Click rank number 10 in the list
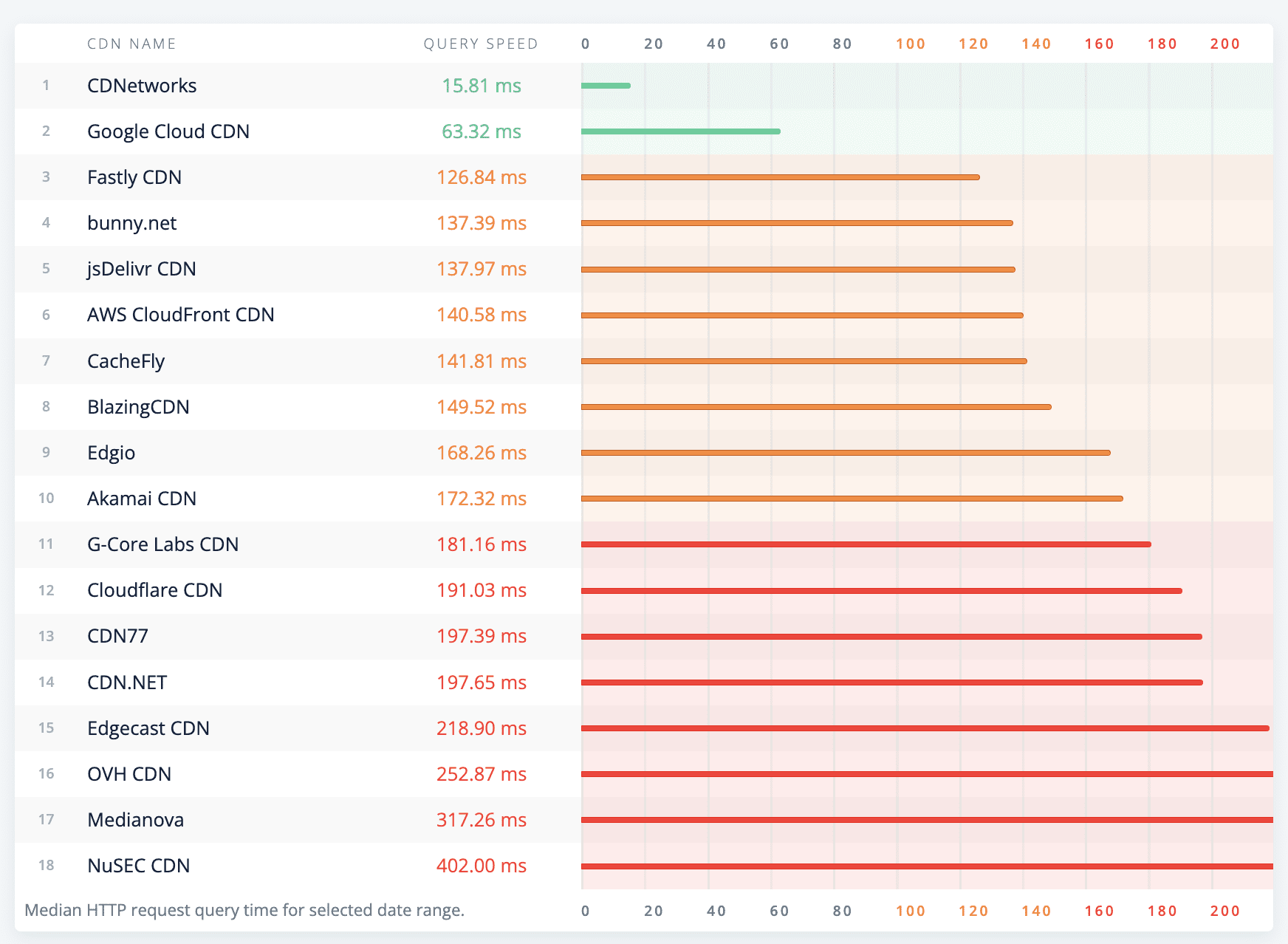Viewport: 1288px width, 944px height. click(47, 499)
